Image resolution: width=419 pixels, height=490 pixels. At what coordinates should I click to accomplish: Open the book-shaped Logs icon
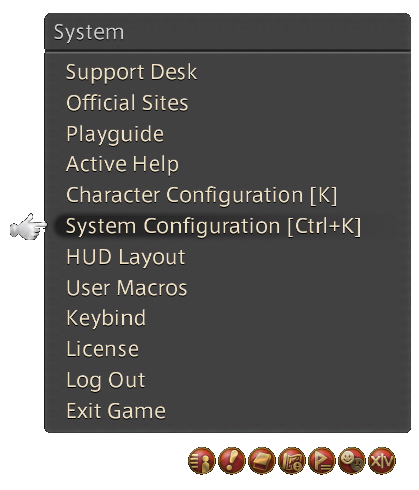[262, 461]
